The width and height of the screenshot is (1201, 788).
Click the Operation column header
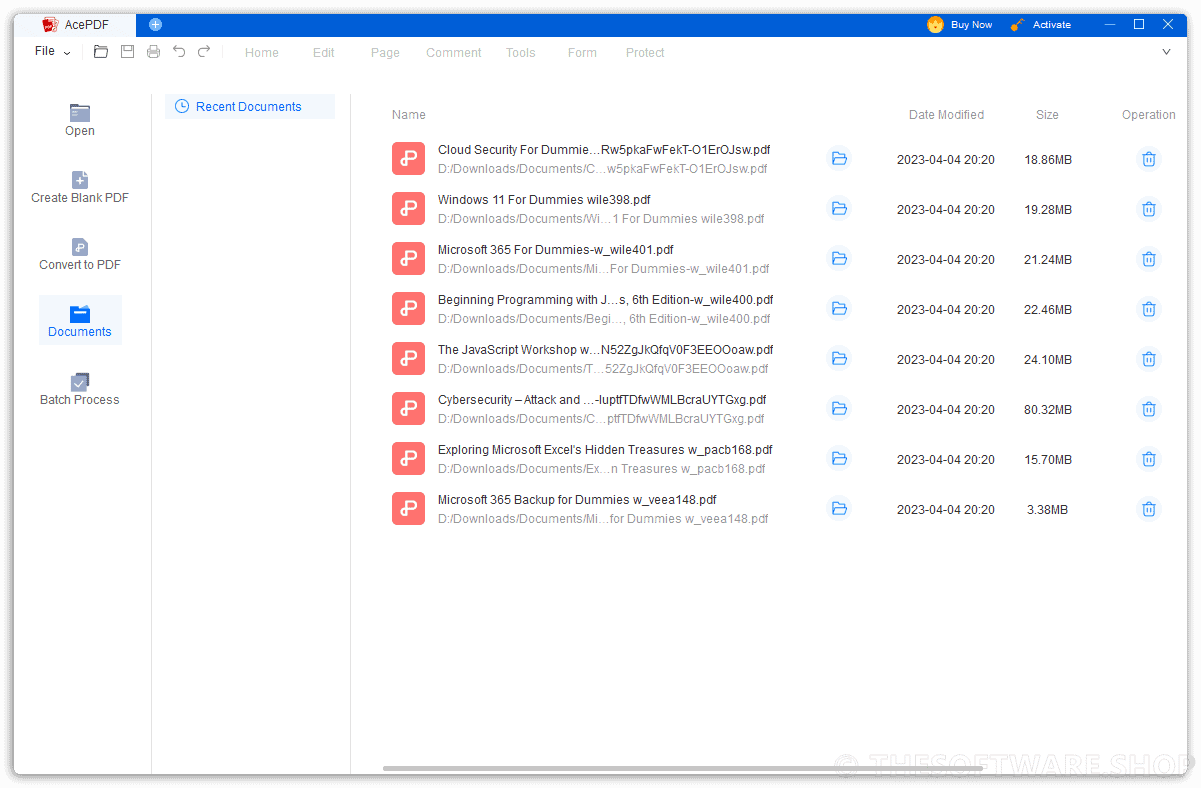coord(1149,115)
